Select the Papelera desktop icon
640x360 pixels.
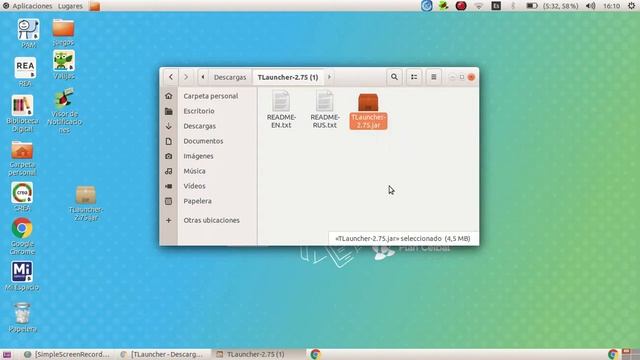22,317
